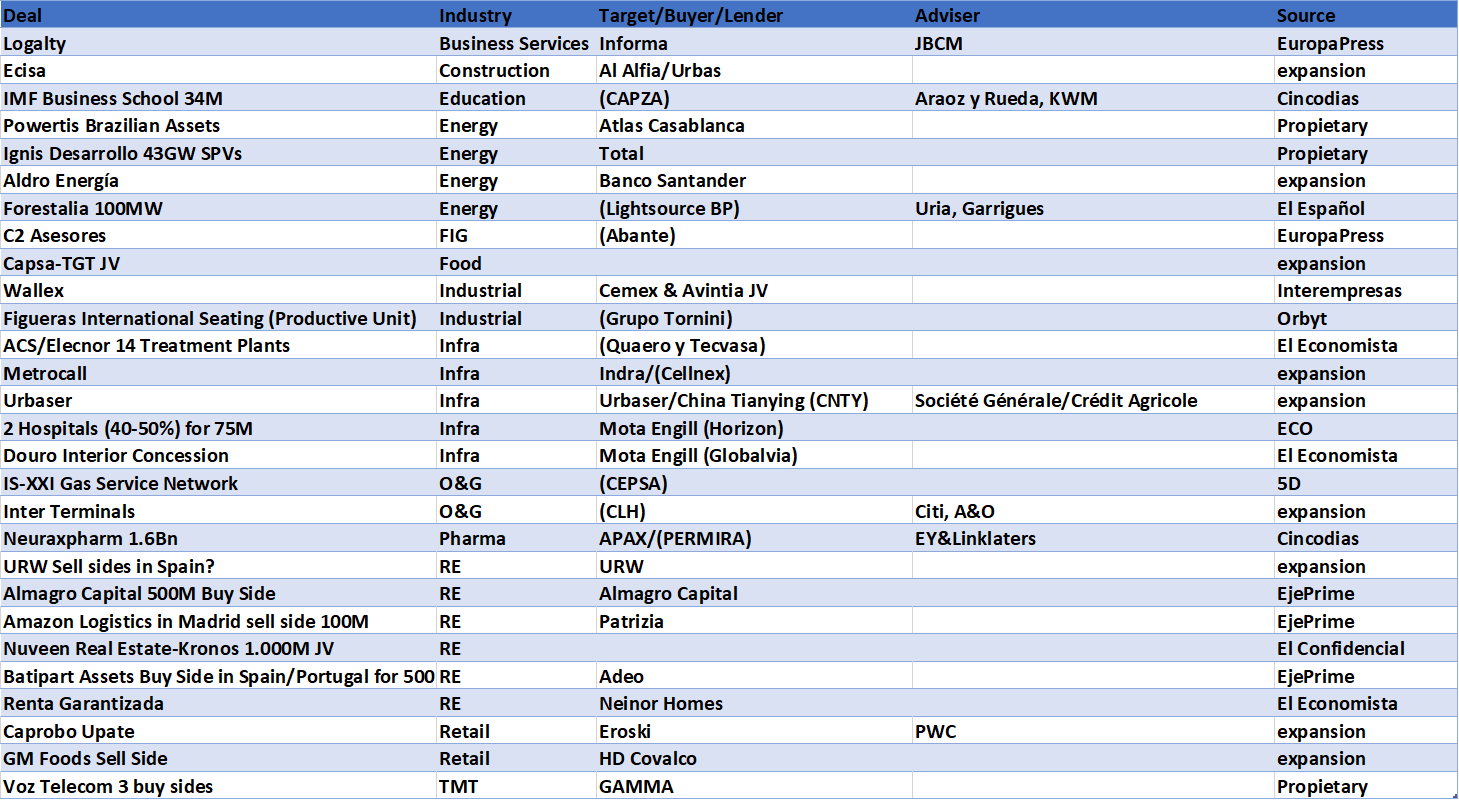Select the HD Covalco cell

(x=754, y=758)
